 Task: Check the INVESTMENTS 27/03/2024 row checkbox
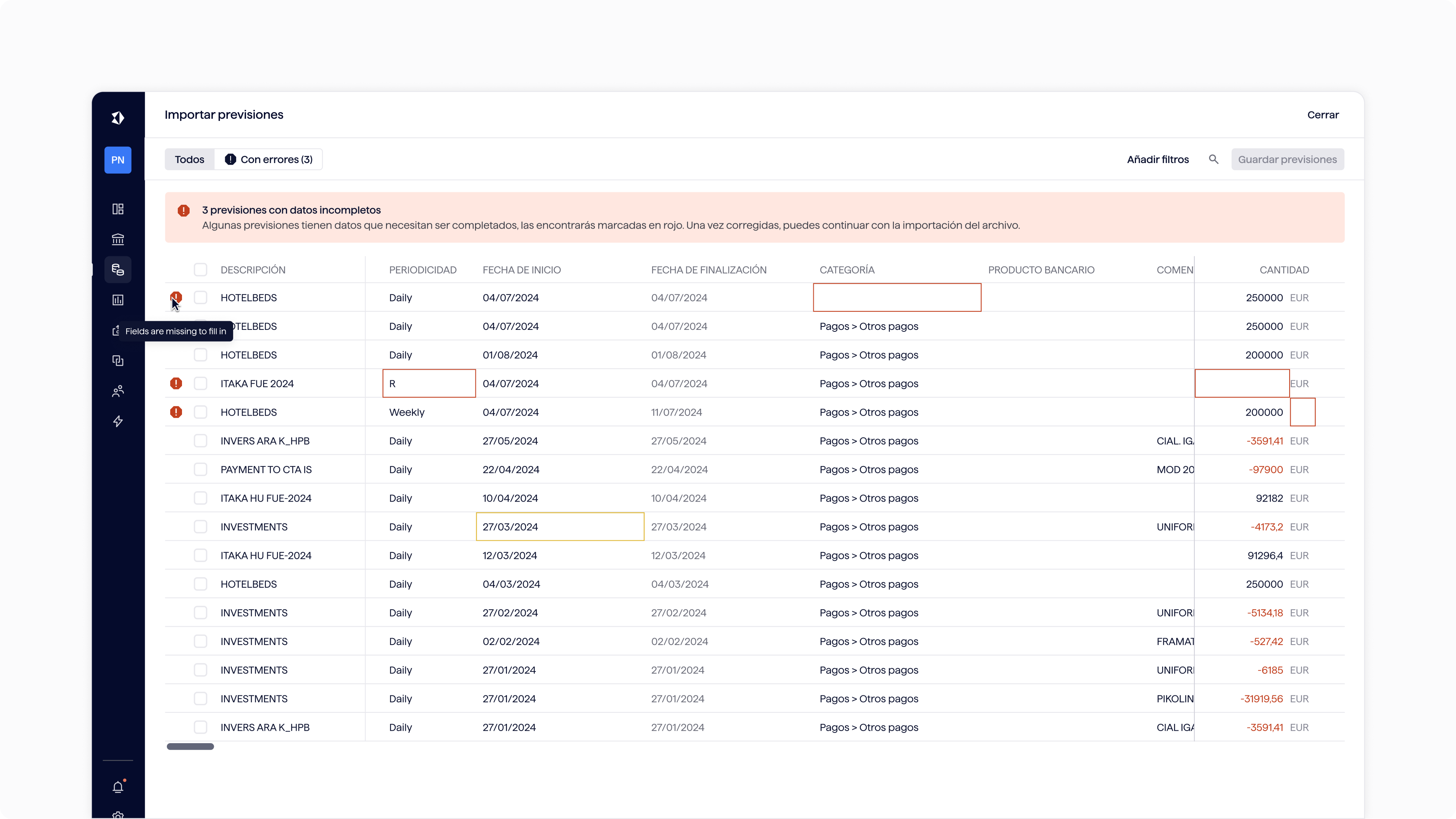(x=201, y=527)
